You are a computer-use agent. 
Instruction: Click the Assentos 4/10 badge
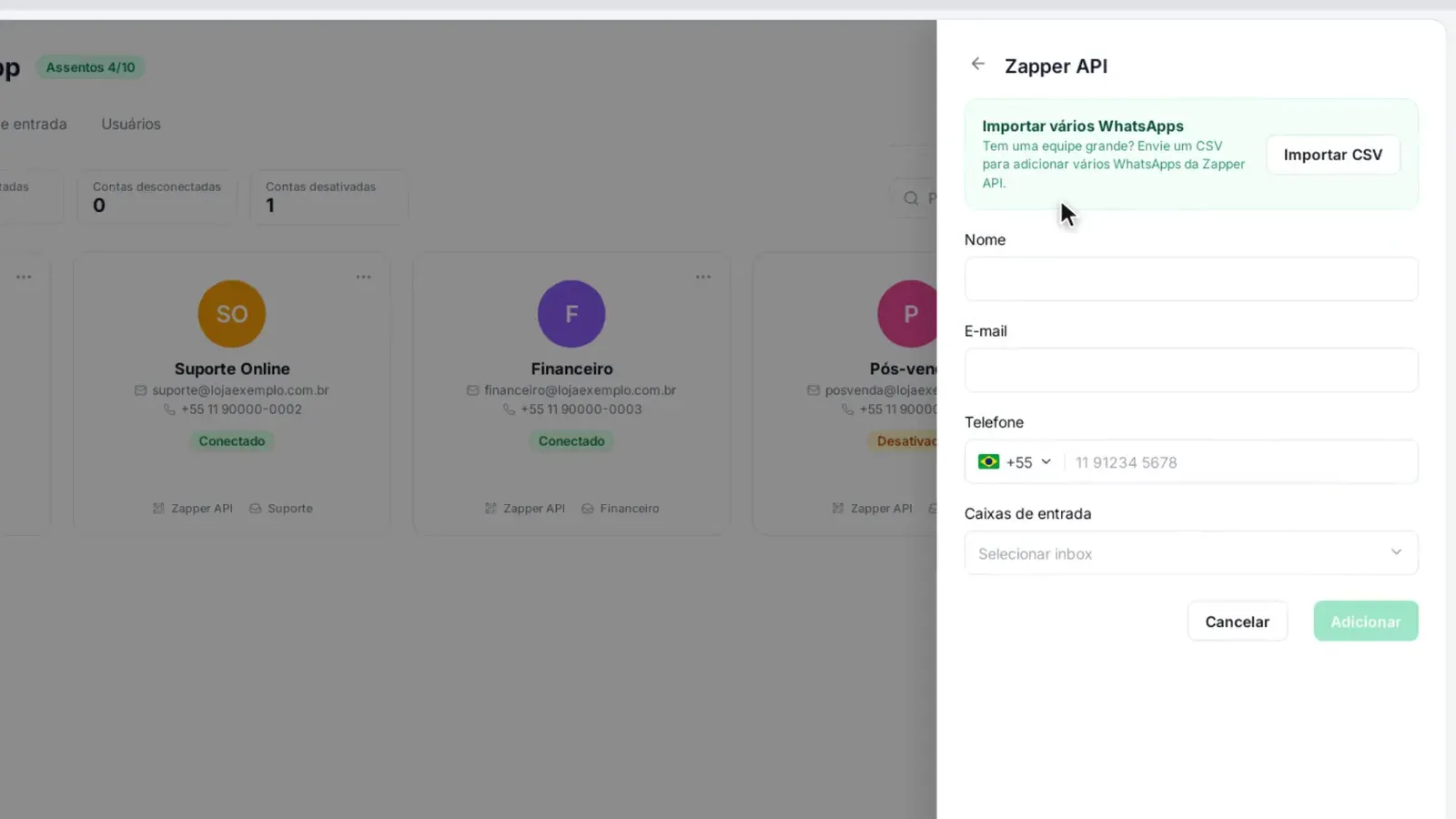[90, 67]
